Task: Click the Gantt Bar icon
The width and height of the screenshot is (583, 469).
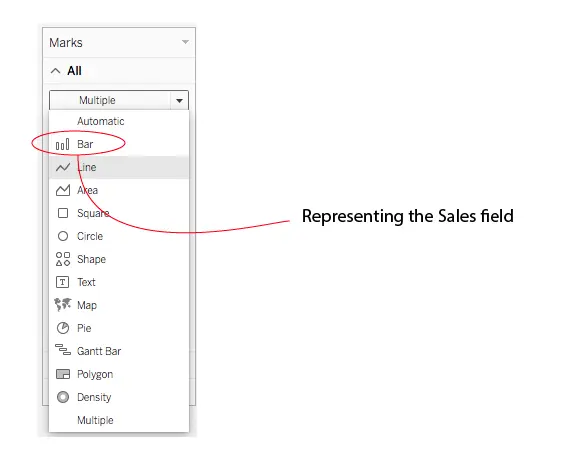Action: coord(62,350)
